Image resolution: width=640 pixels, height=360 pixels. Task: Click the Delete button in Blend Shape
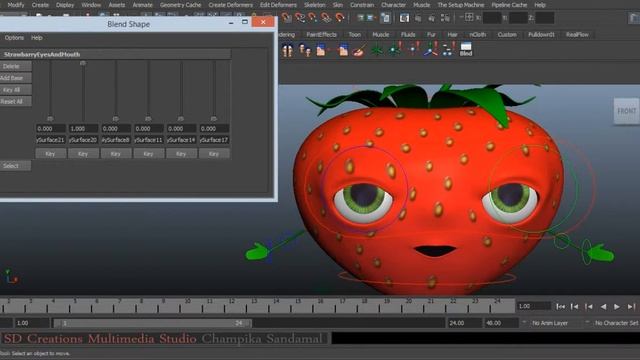pyautogui.click(x=15, y=66)
